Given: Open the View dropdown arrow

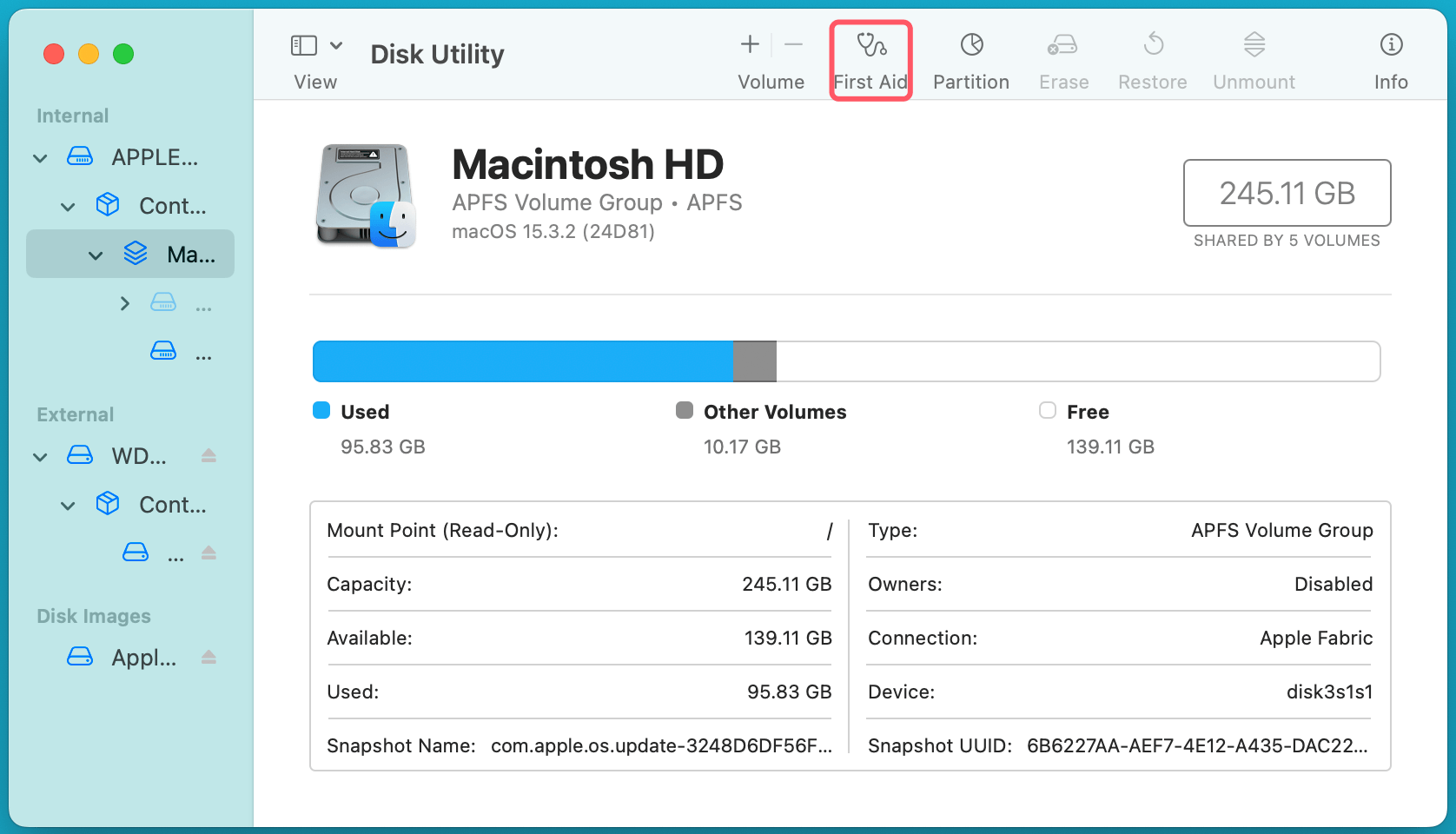Looking at the screenshot, I should [x=336, y=44].
